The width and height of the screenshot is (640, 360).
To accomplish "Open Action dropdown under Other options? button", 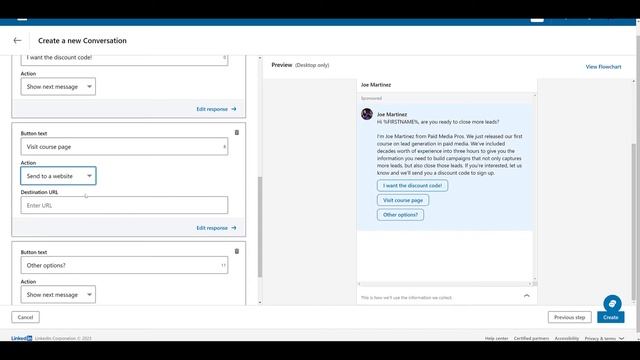I will click(58, 294).
